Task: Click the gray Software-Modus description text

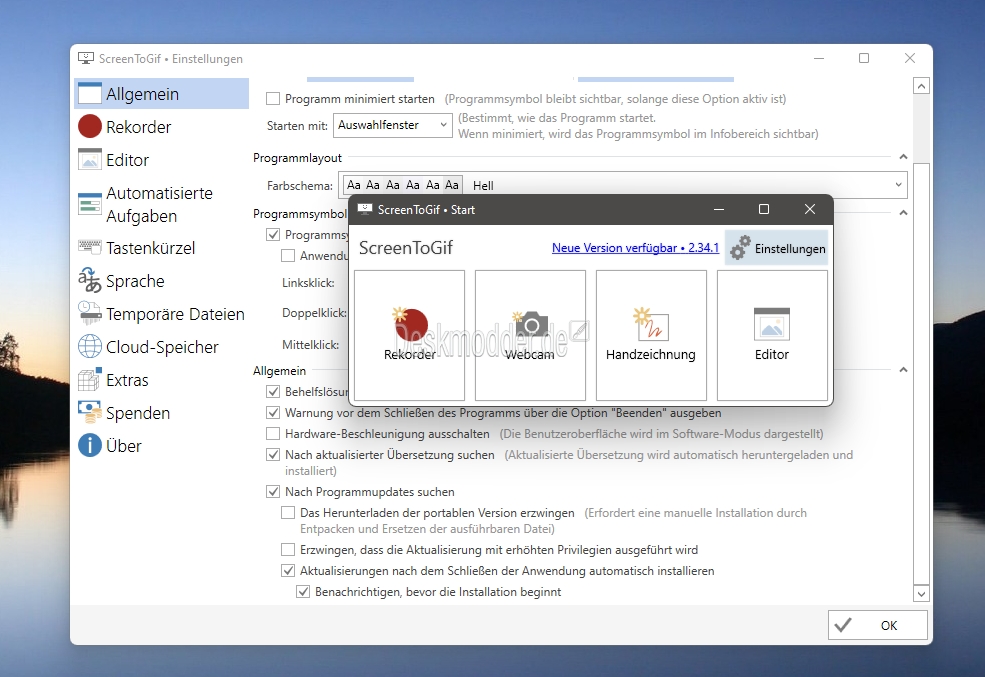Action: coord(661,433)
